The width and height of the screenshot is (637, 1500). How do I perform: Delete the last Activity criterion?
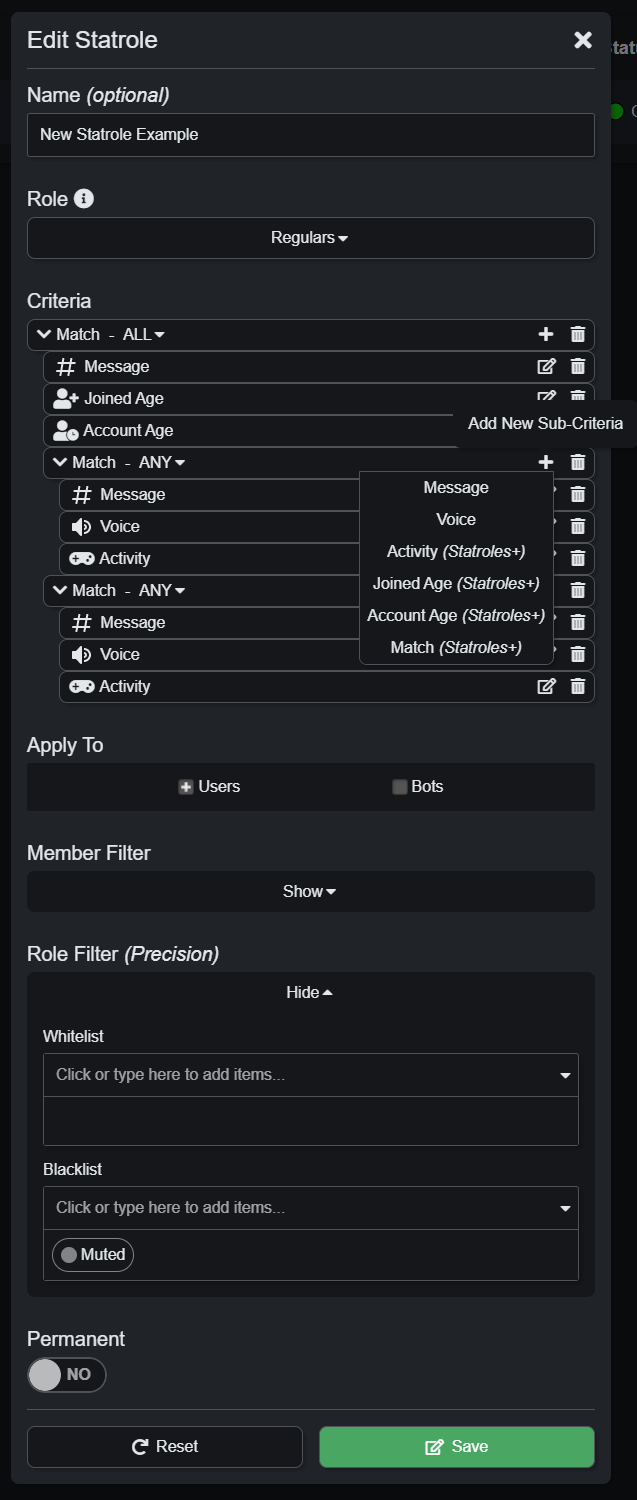578,686
